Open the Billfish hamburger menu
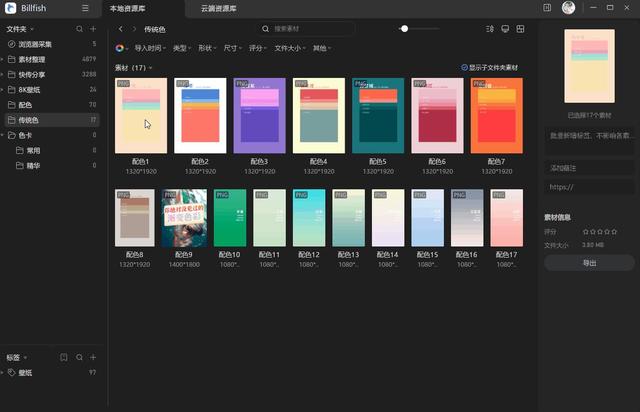Screen dimensions: 640x412 [85, 8]
